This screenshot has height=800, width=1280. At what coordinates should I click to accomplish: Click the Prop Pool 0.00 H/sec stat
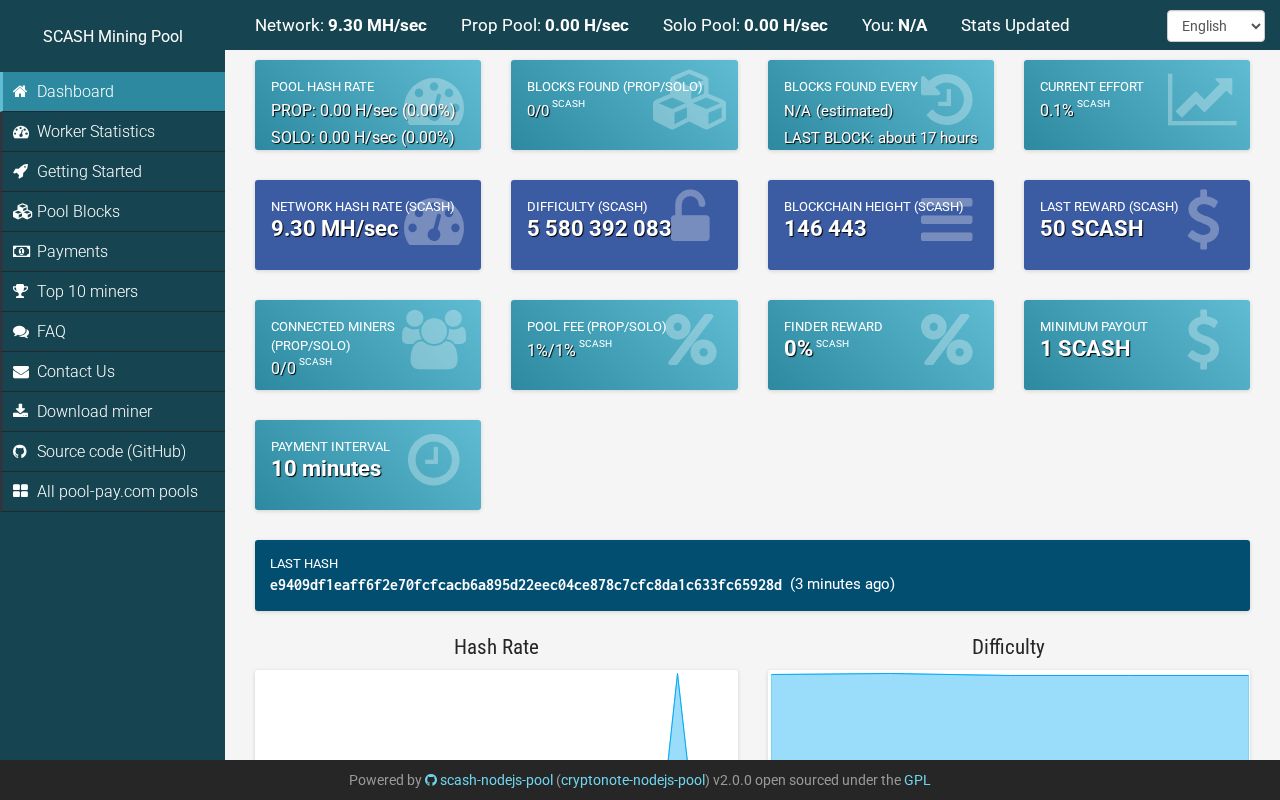[545, 25]
